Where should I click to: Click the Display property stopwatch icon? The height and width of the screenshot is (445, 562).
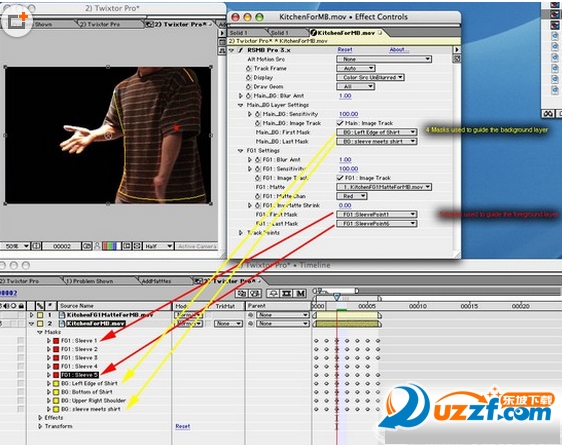[249, 77]
